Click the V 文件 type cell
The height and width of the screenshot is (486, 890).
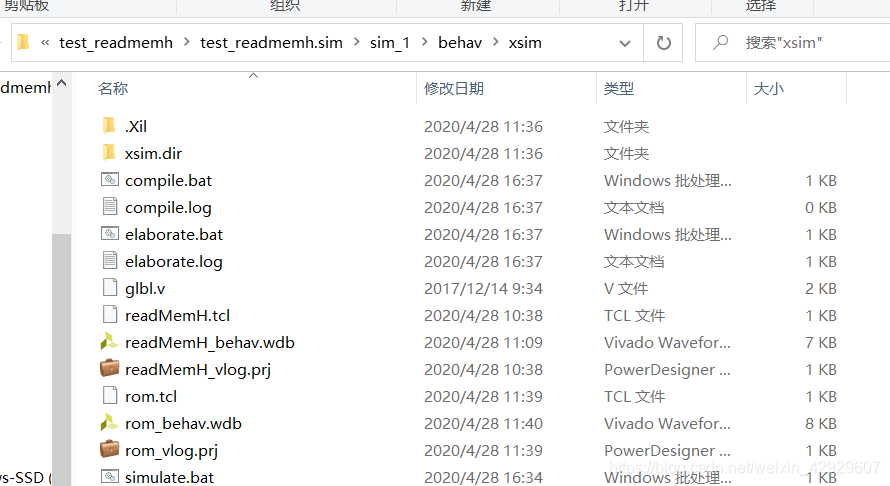click(x=625, y=288)
